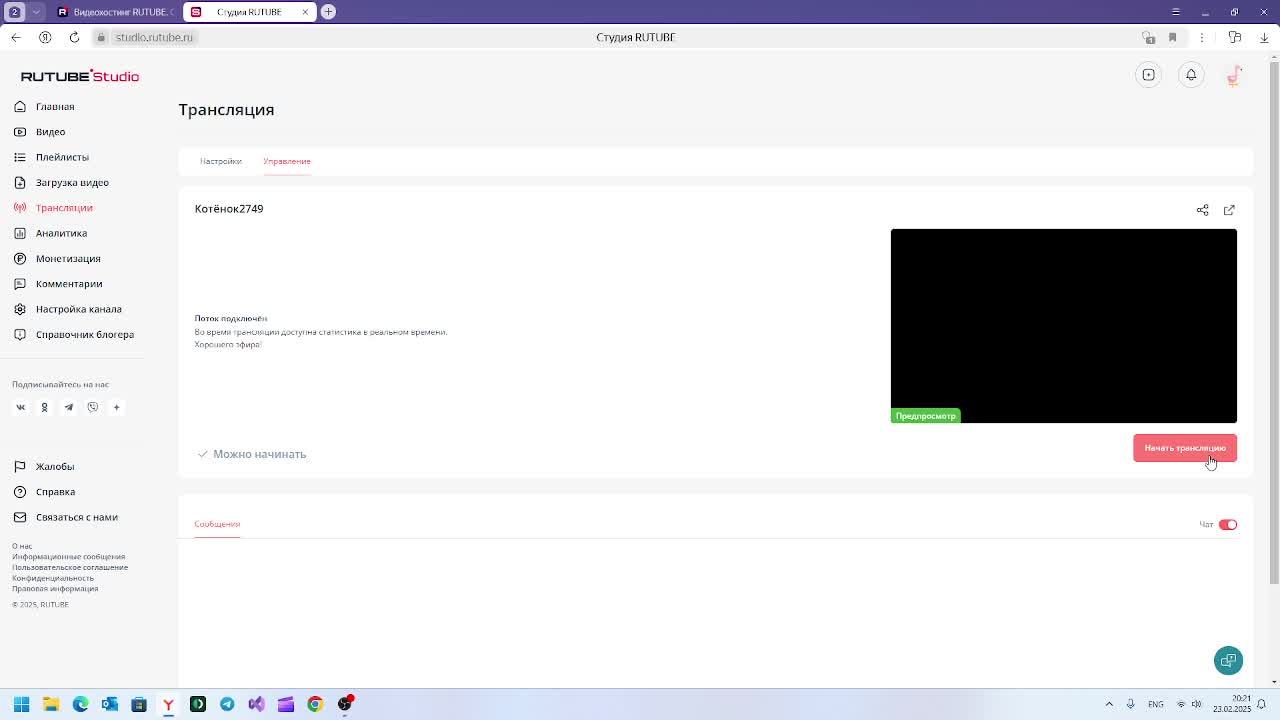This screenshot has width=1280, height=720.
Task: Open a new browser tab
Action: (328, 12)
